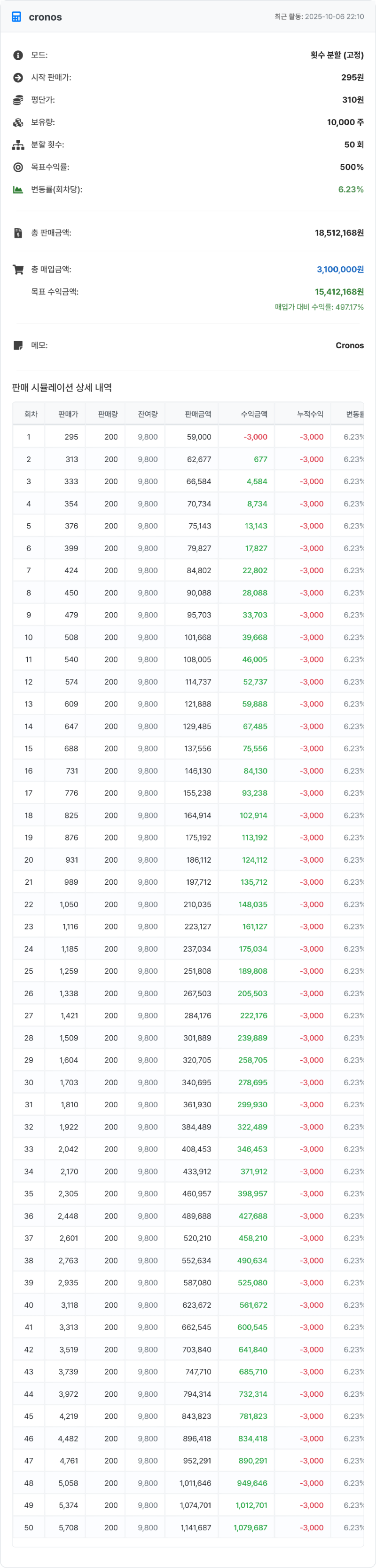The width and height of the screenshot is (376, 1568).
Task: Click the info icon next to 모드
Action: (18, 56)
